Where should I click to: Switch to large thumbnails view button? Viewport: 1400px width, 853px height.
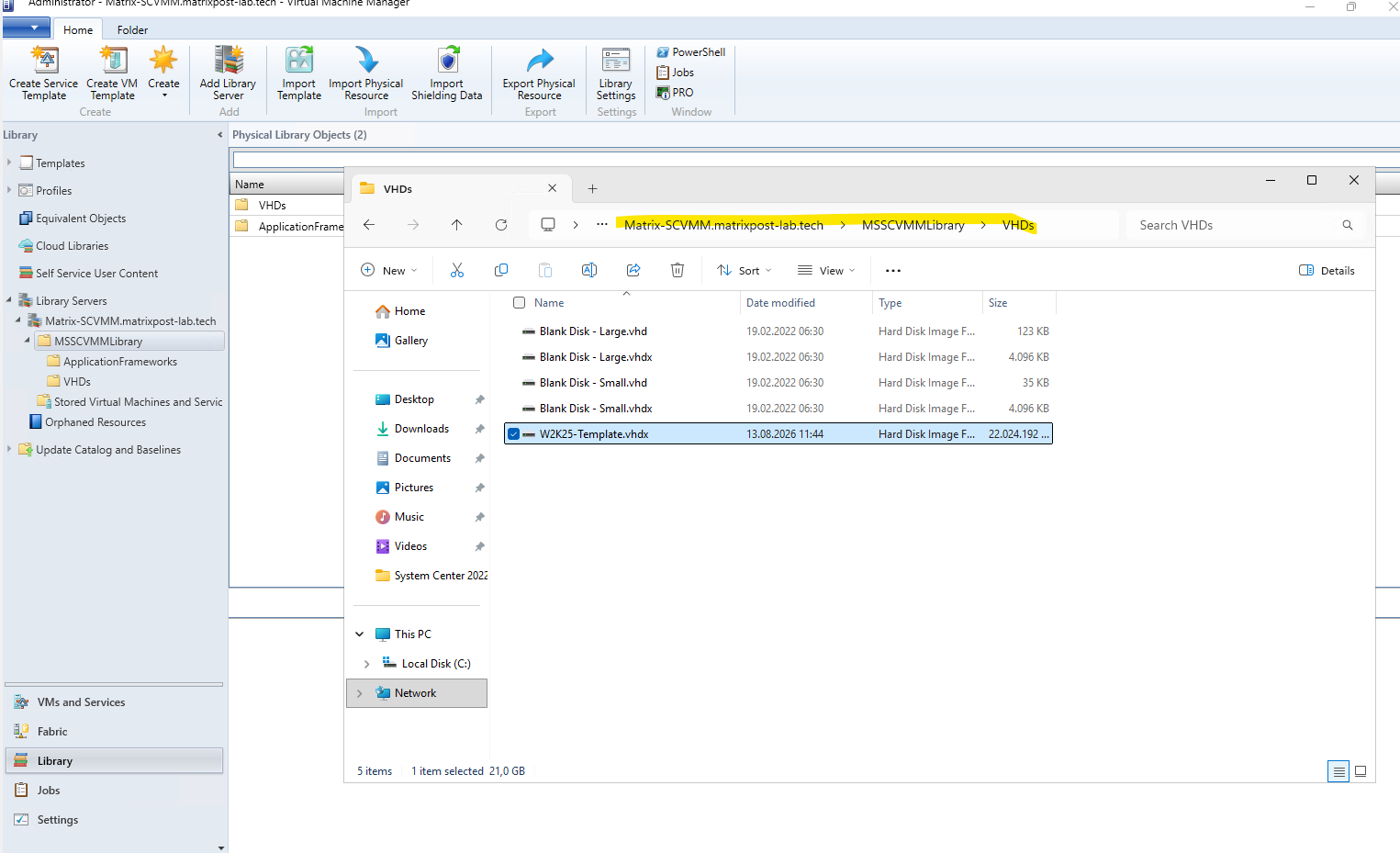click(1361, 771)
